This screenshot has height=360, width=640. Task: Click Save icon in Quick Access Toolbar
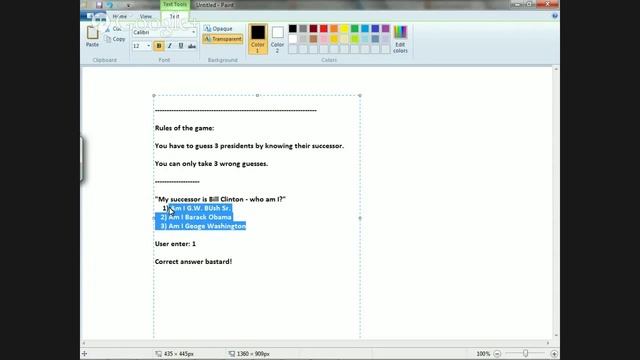point(99,5)
